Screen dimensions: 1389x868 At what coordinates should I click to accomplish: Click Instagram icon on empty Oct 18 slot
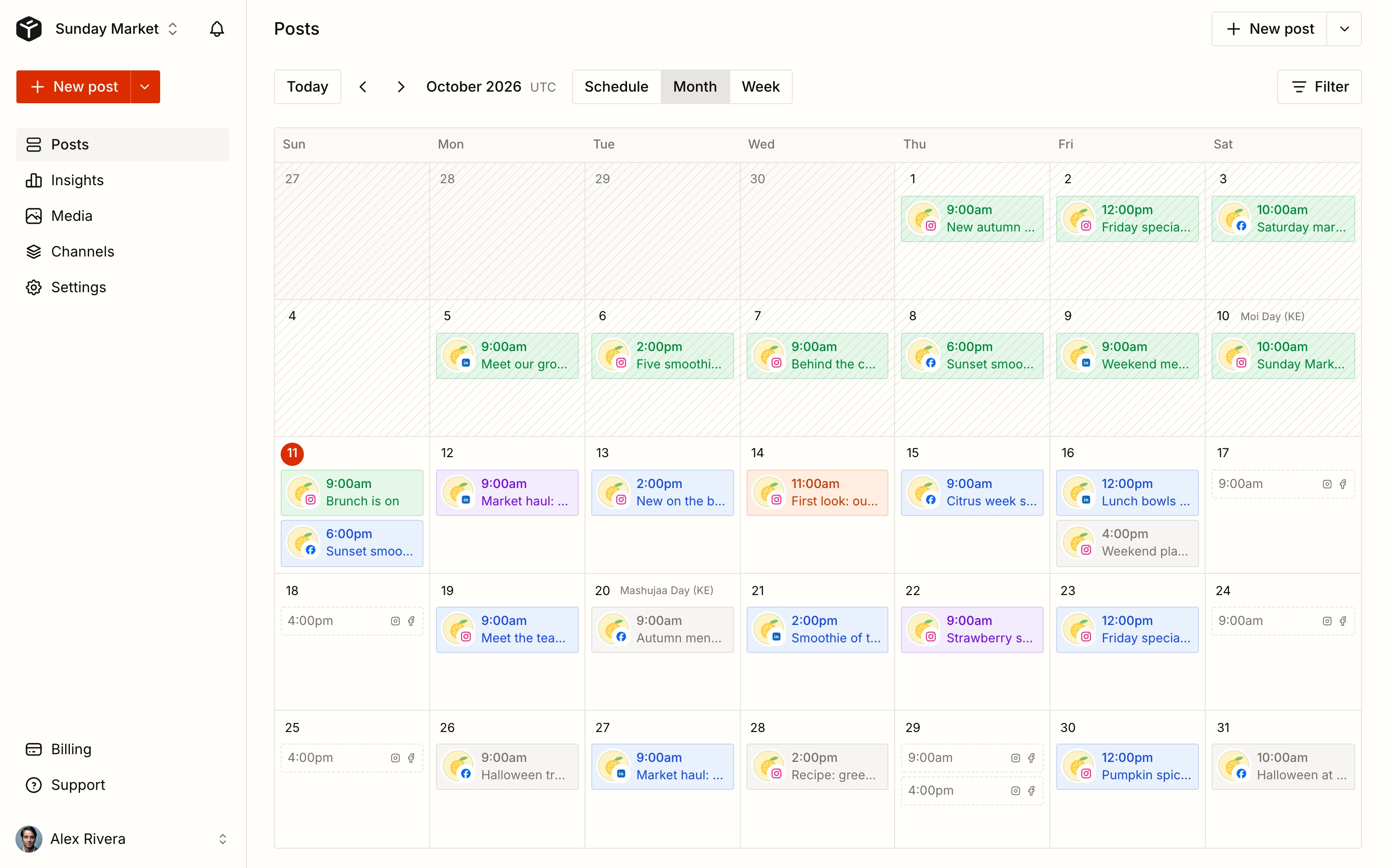pyautogui.click(x=395, y=621)
